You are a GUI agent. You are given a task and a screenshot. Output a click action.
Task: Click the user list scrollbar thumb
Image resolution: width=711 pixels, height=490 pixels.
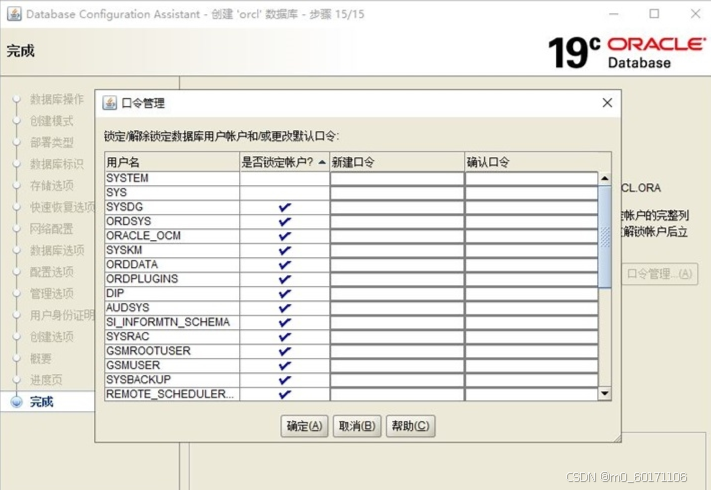point(604,237)
